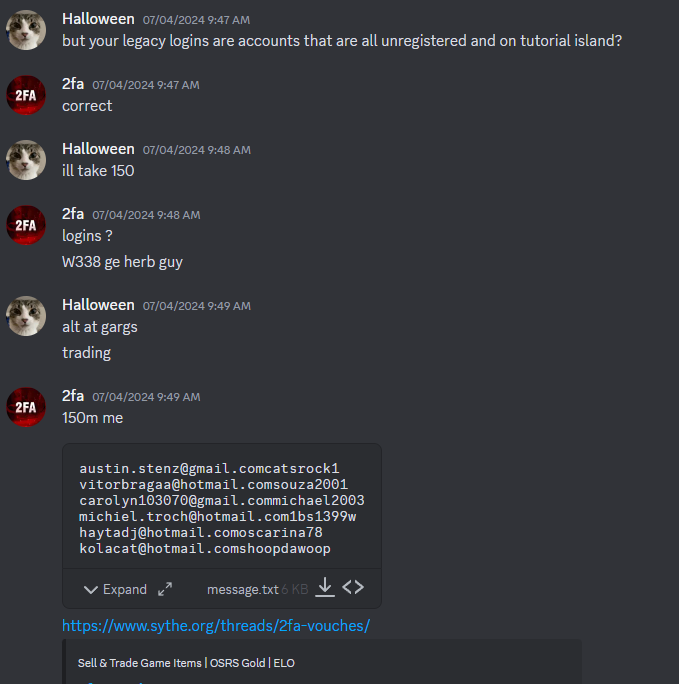The height and width of the screenshot is (684, 679).
Task: Click the 9:47 AM timestamp on Halloween's message
Action: pos(197,20)
